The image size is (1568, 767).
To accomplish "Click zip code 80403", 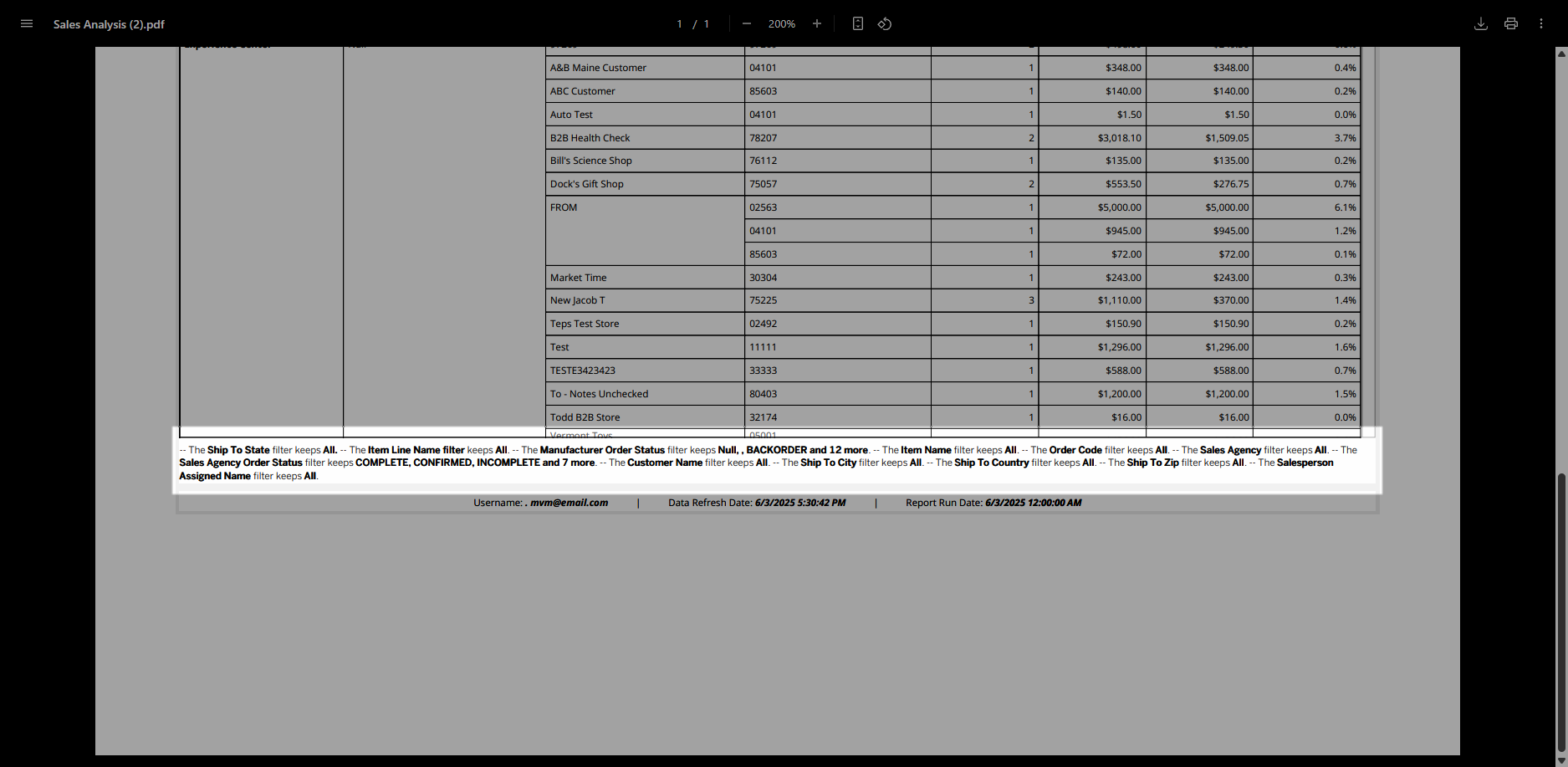I will point(763,394).
